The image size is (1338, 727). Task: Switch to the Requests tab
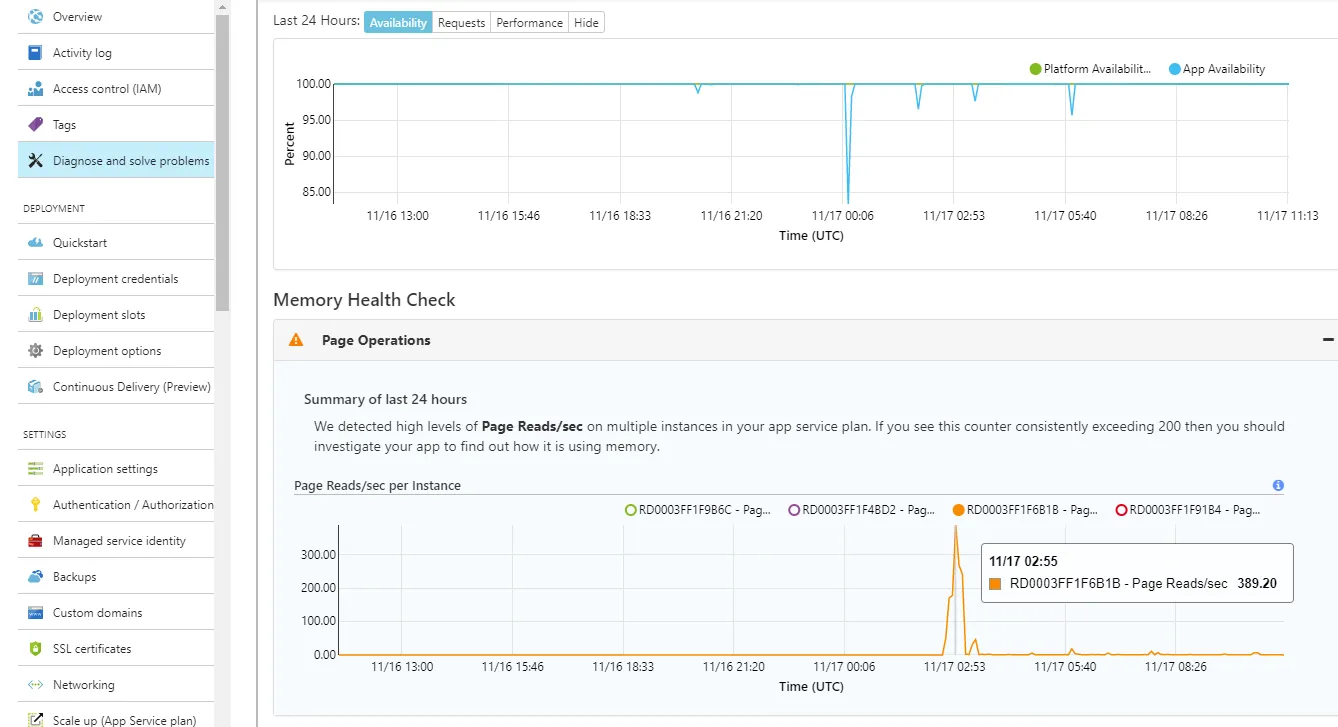(461, 22)
